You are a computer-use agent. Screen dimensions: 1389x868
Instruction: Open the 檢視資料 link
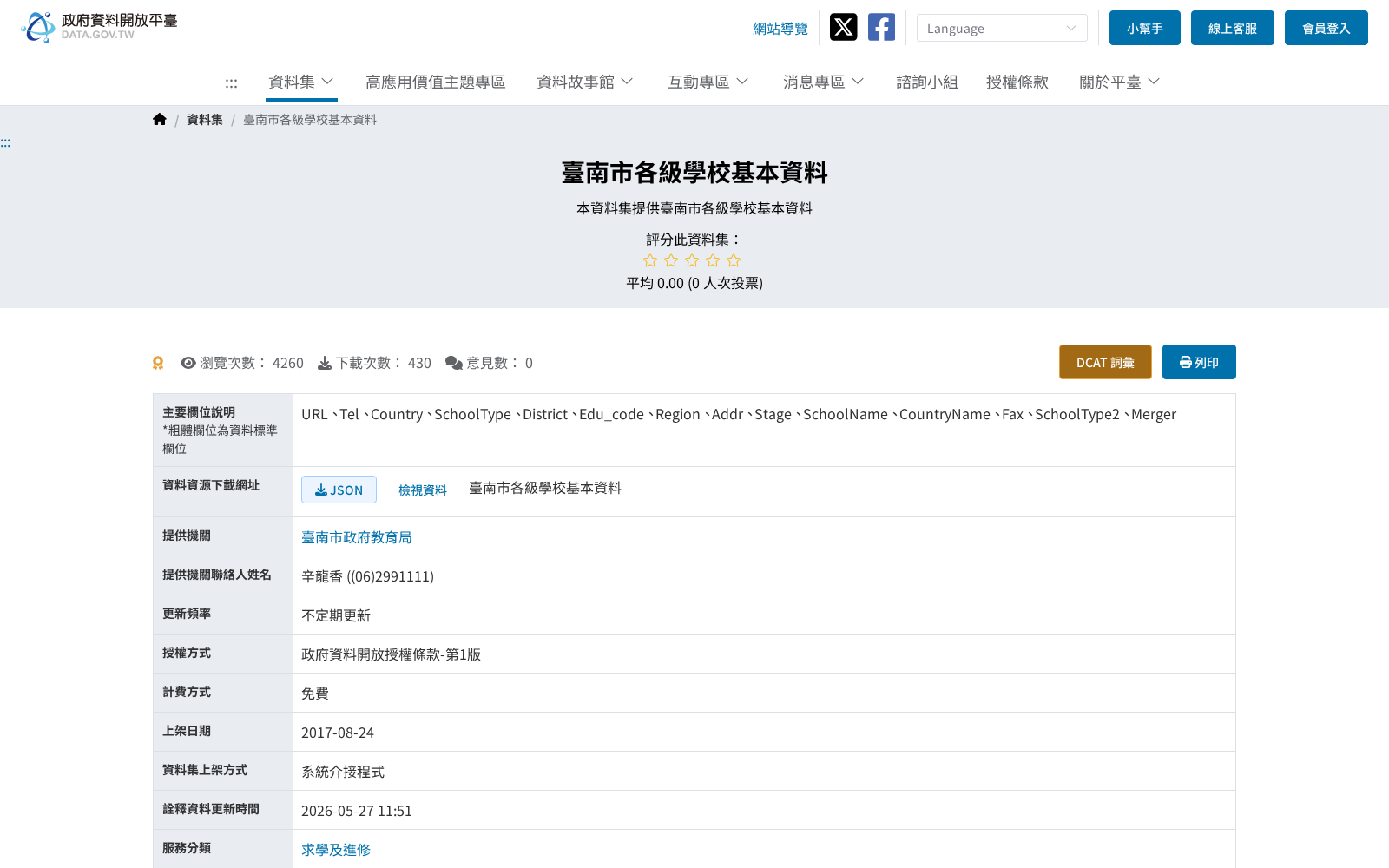[x=423, y=490]
